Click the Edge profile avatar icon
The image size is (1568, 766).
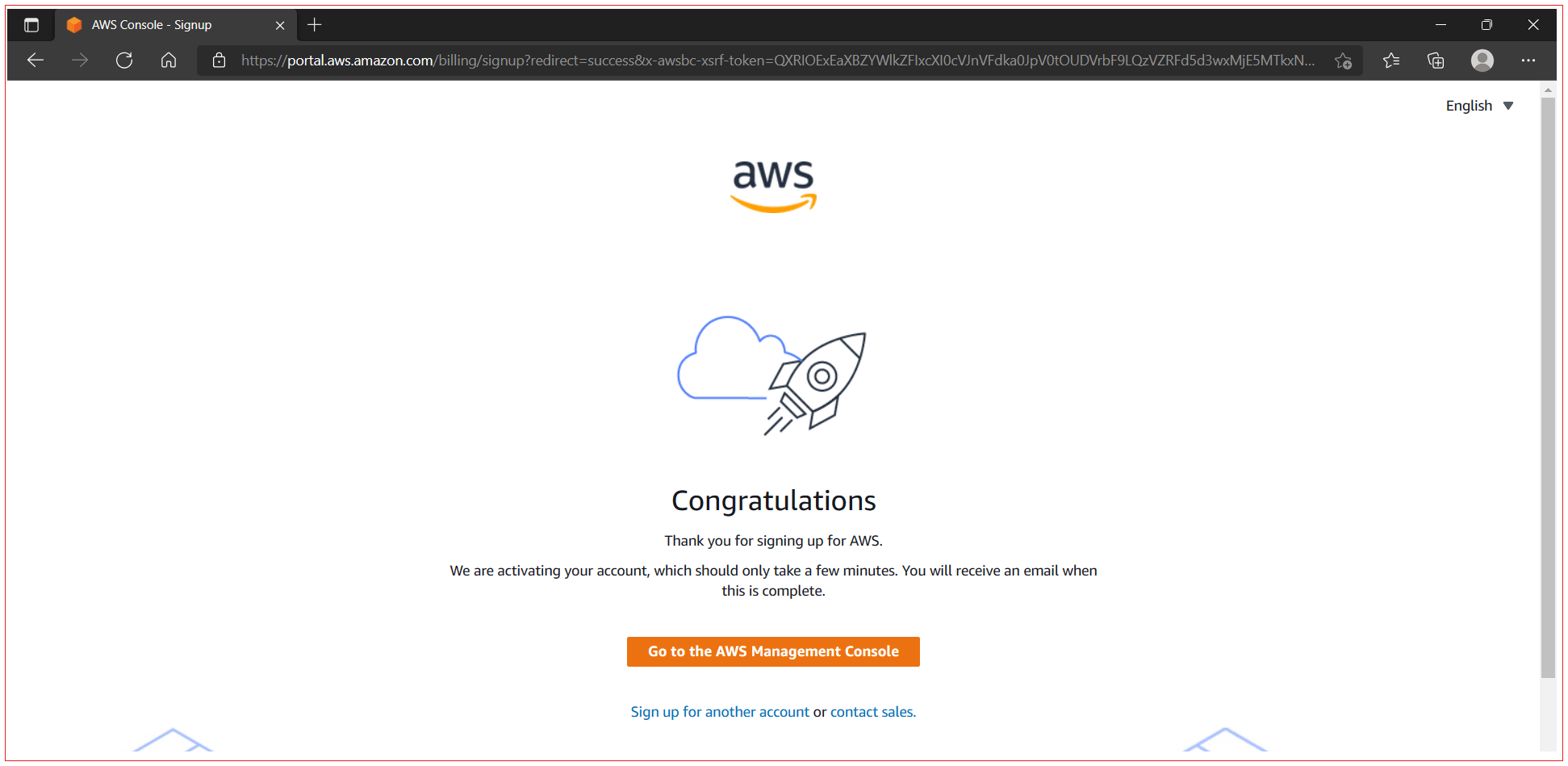pyautogui.click(x=1482, y=61)
